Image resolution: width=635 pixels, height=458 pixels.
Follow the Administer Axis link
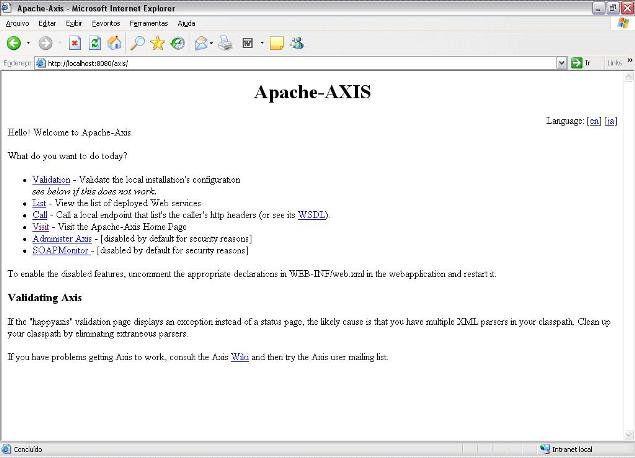click(62, 238)
